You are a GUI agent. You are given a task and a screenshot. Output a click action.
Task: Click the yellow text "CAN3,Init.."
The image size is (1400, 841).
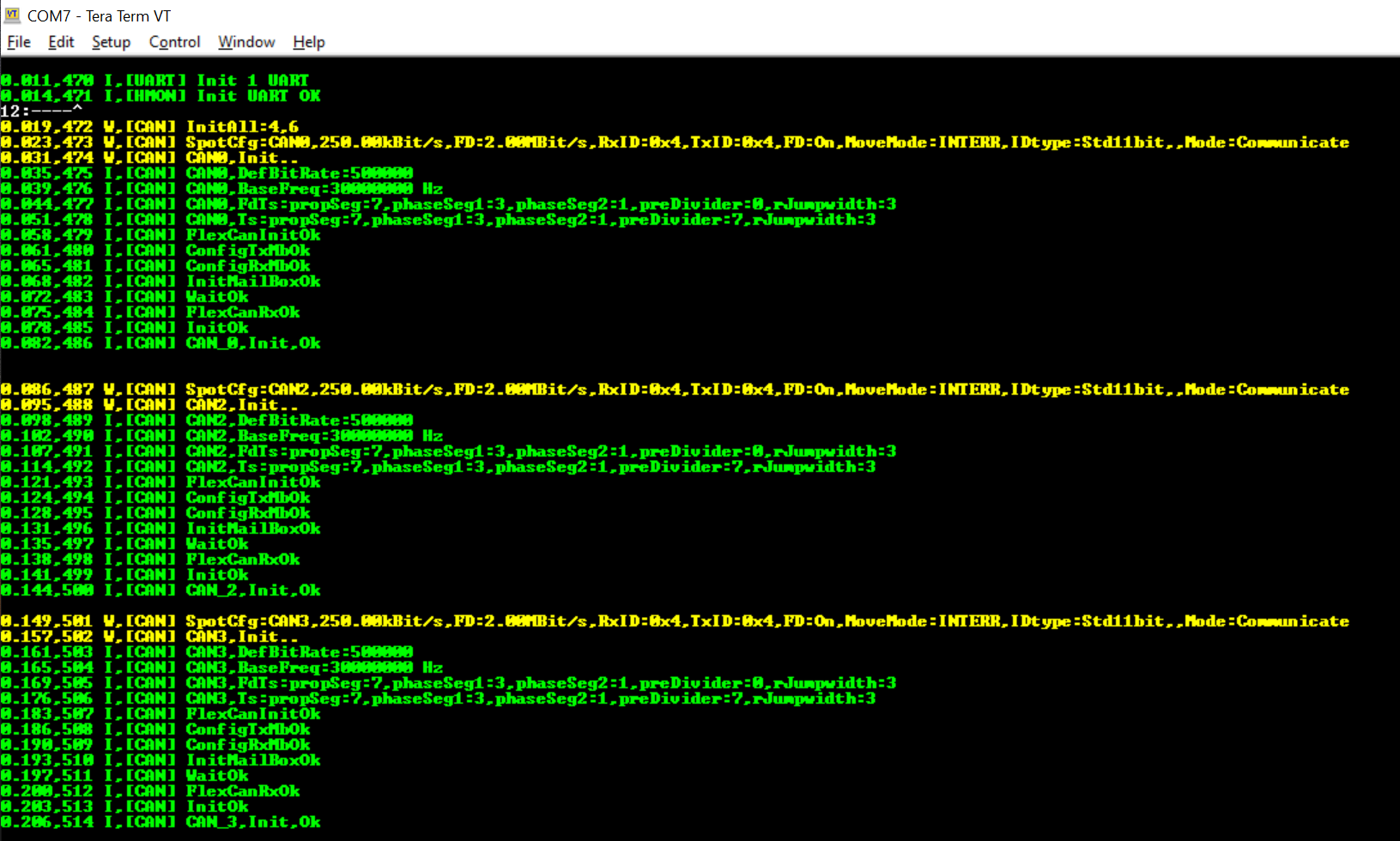[242, 636]
